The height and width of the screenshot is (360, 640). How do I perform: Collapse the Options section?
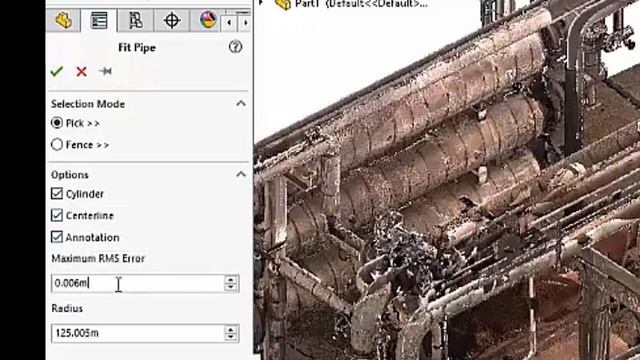point(241,174)
